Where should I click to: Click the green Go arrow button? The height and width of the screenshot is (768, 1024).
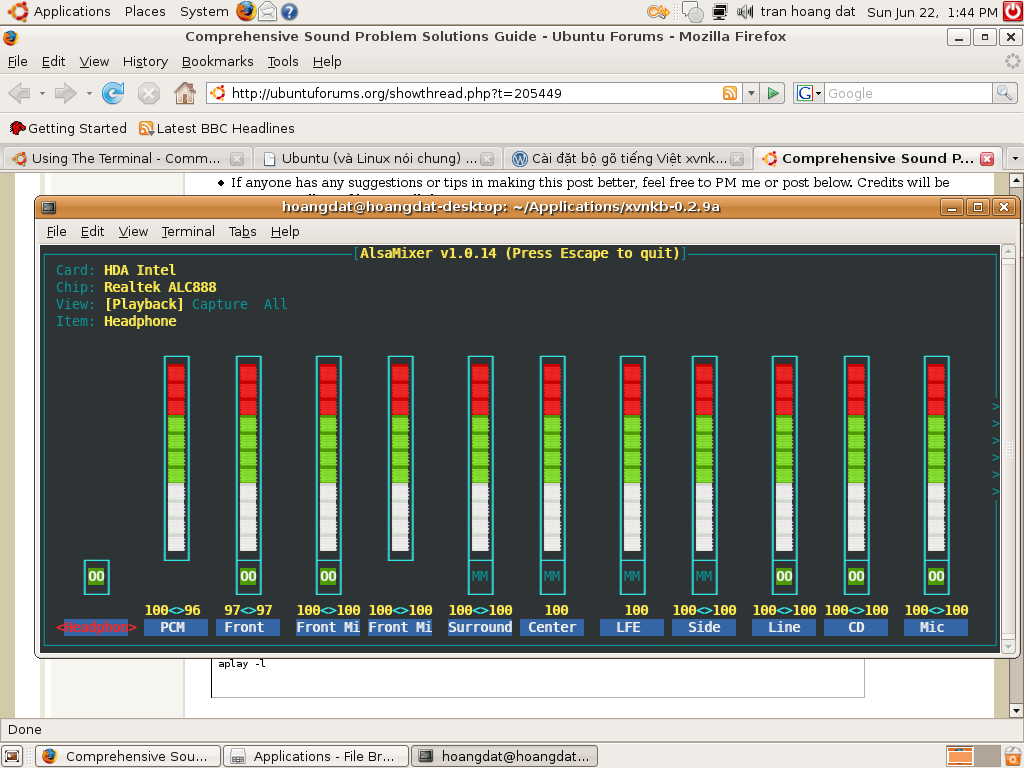point(773,93)
